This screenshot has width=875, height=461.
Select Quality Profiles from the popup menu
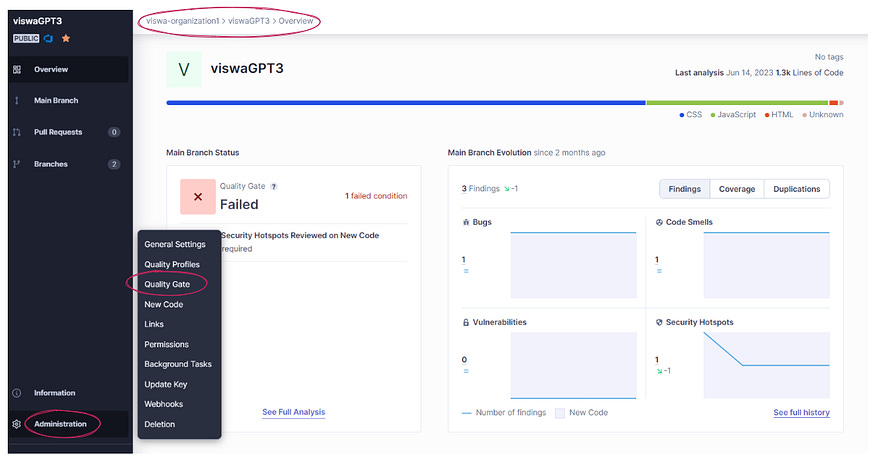pos(172,265)
